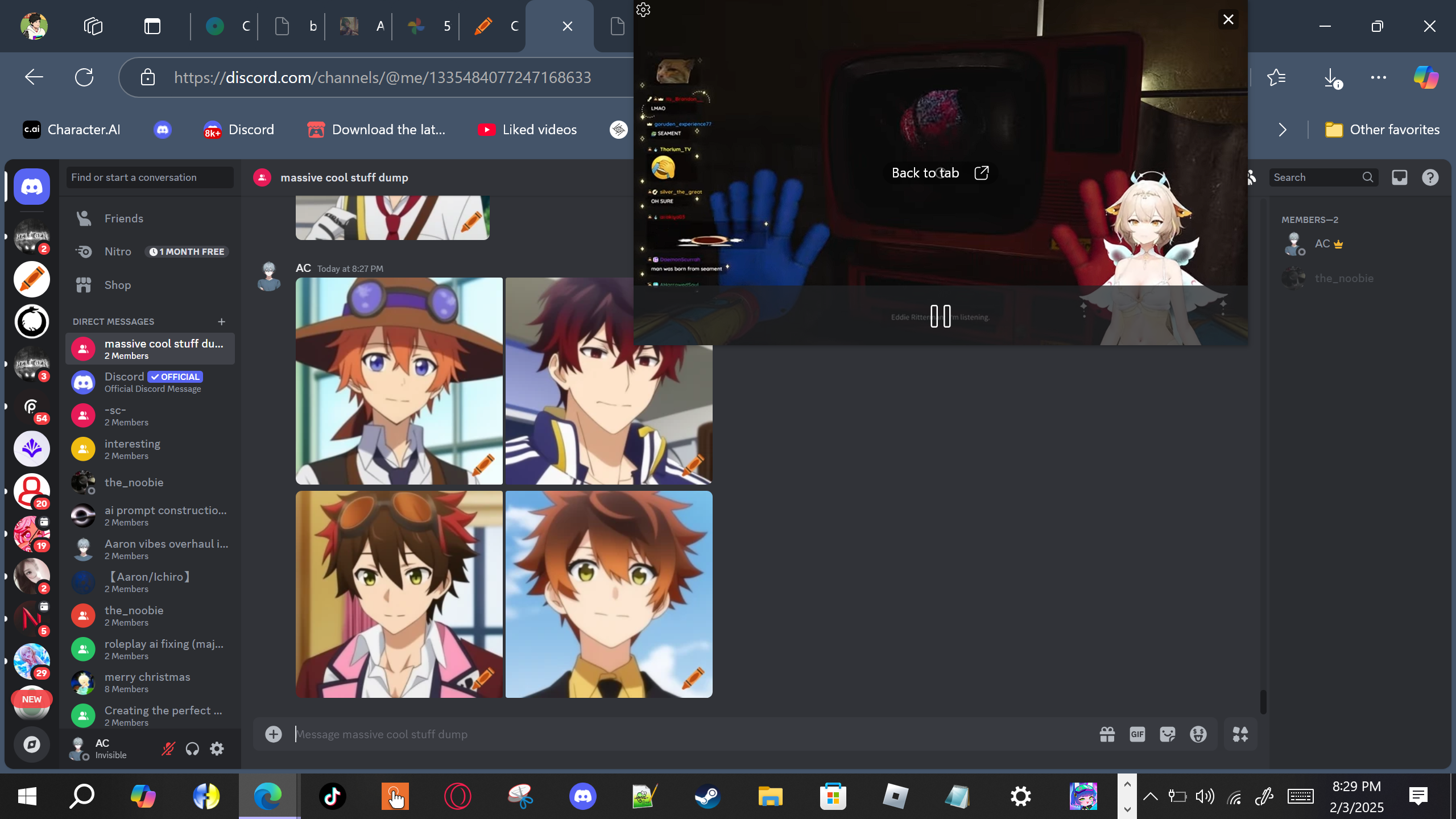Open image of character with orange goggles and pink jacket
1456x819 pixels.
pos(399,594)
